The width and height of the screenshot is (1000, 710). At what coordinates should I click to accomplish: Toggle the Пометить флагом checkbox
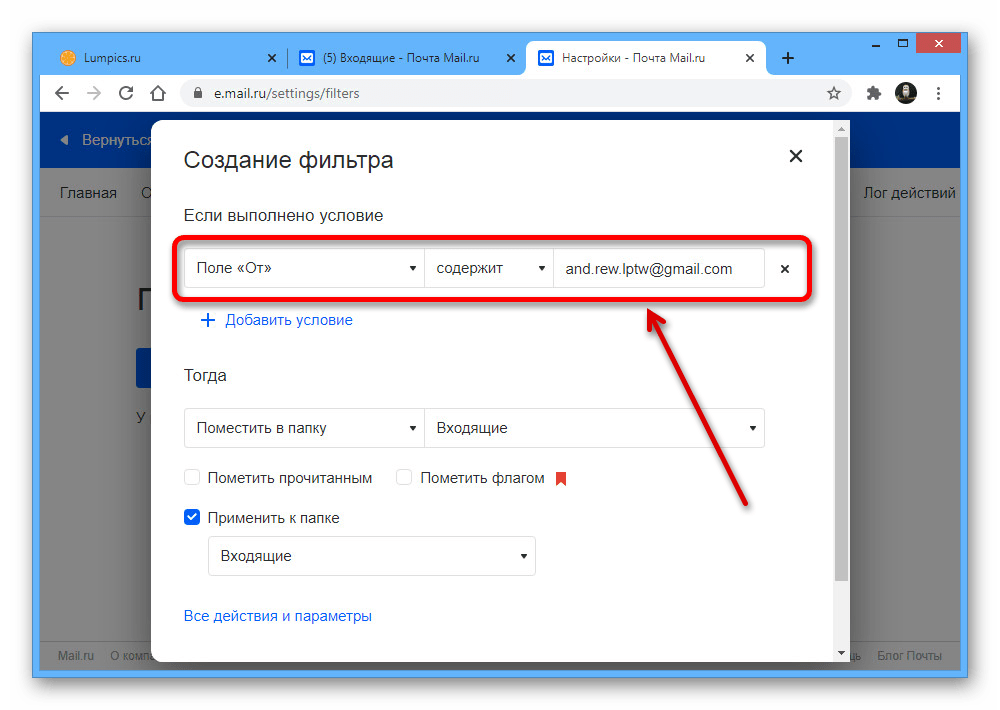[x=404, y=478]
